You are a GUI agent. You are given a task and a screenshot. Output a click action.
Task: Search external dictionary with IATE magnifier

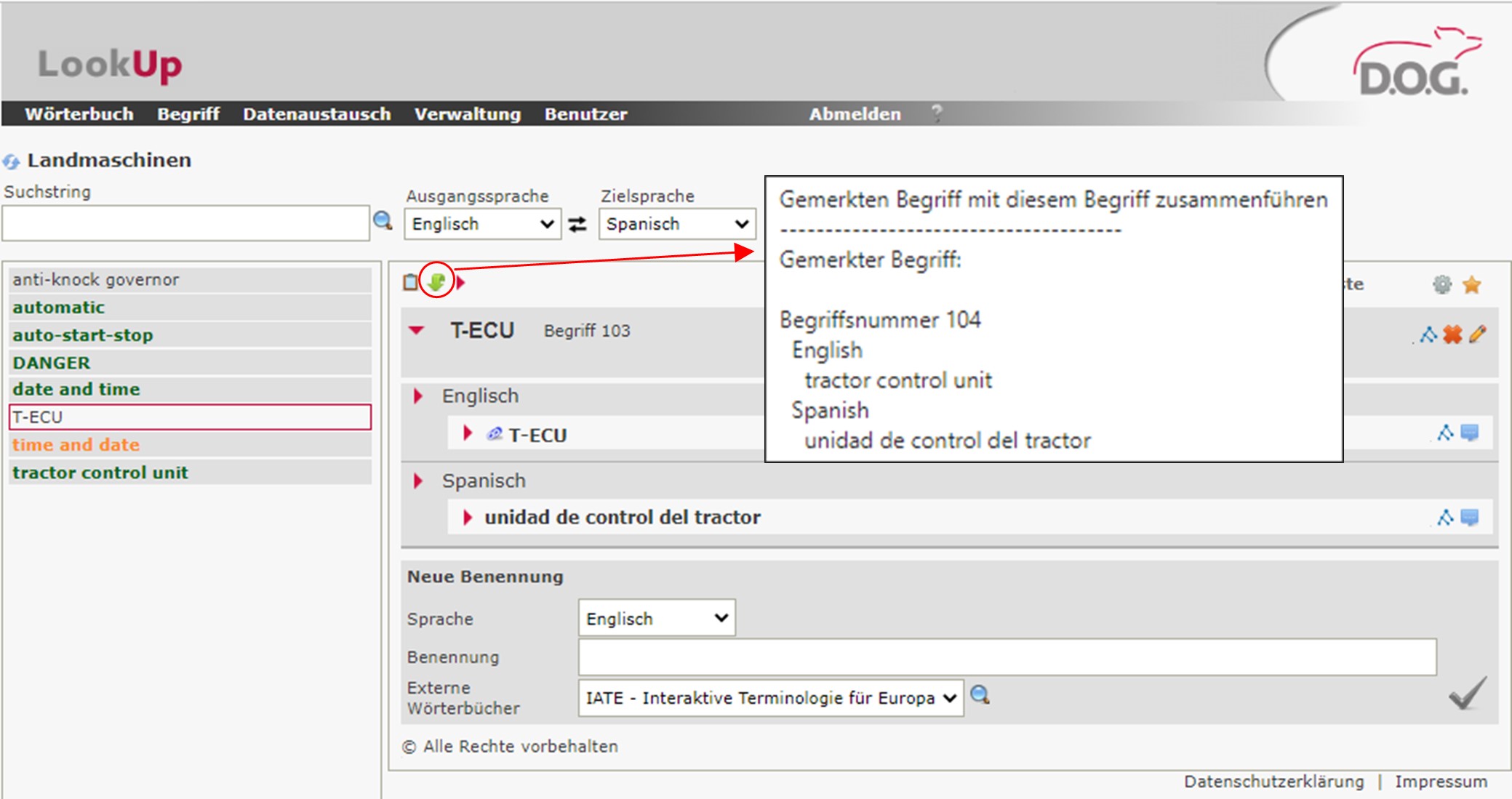pos(980,695)
